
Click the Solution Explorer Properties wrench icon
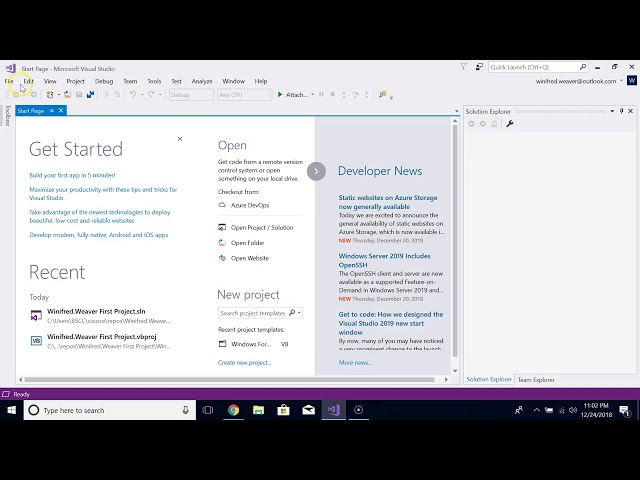point(509,124)
